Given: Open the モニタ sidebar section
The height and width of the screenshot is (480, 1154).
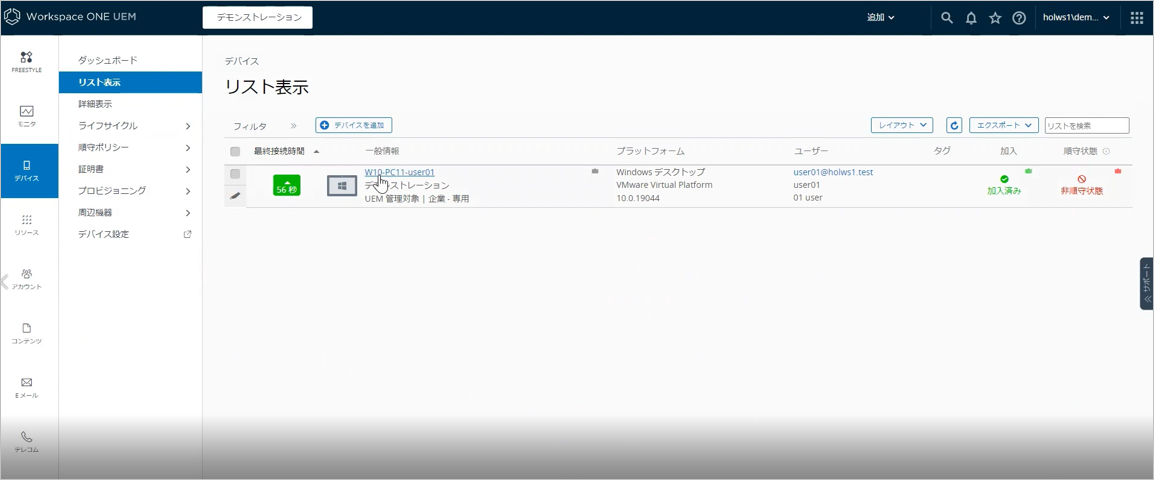Looking at the screenshot, I should [26, 116].
